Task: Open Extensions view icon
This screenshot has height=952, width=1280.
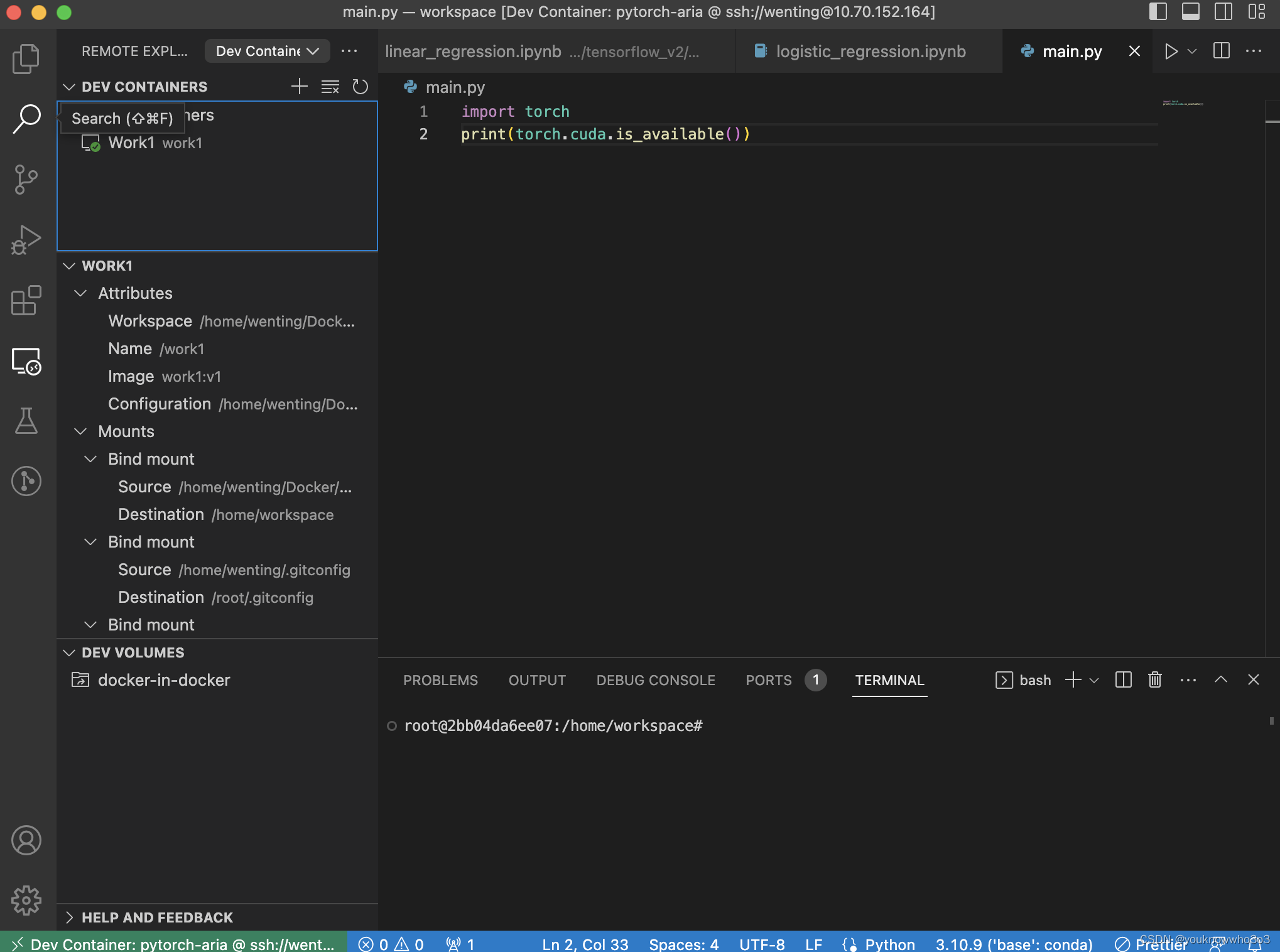Action: pyautogui.click(x=26, y=300)
